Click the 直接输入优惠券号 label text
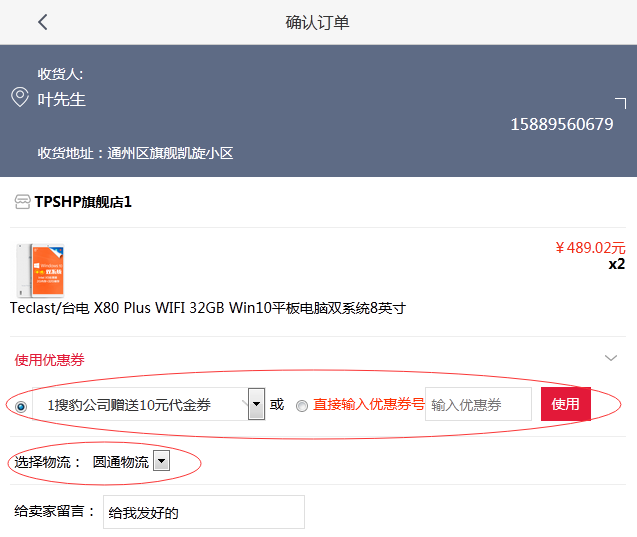637x537 pixels. (x=368, y=405)
